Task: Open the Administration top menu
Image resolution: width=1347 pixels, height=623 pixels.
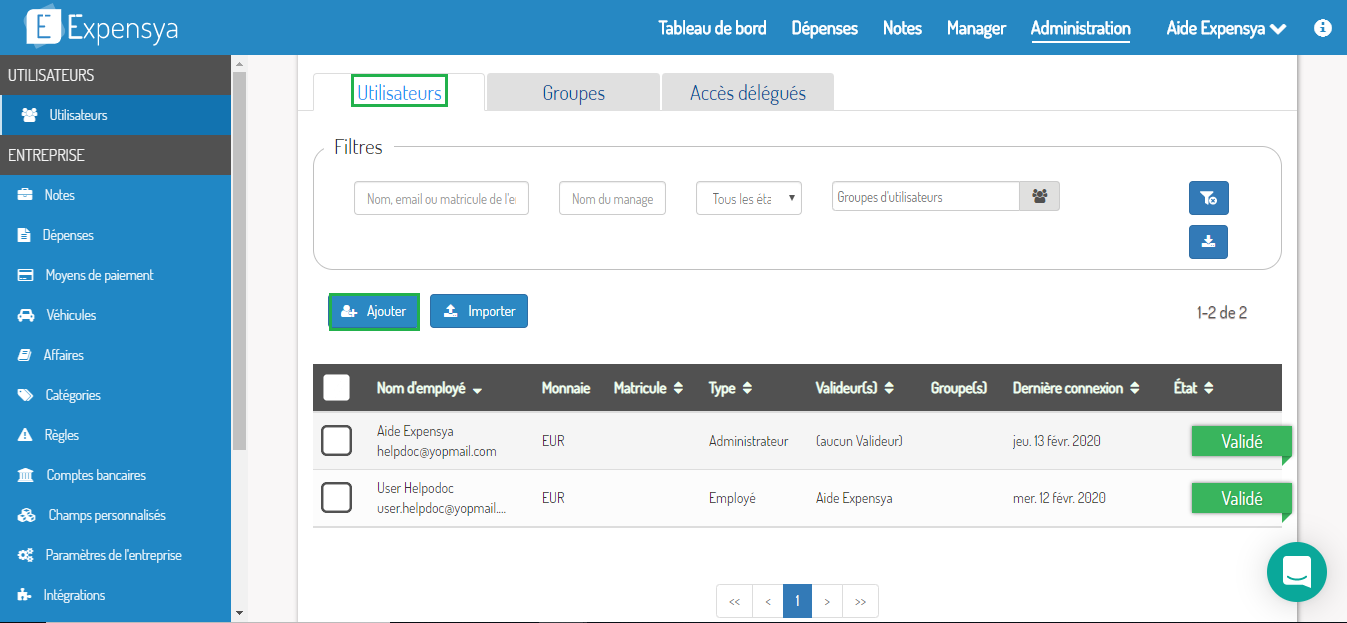Action: 1081,28
